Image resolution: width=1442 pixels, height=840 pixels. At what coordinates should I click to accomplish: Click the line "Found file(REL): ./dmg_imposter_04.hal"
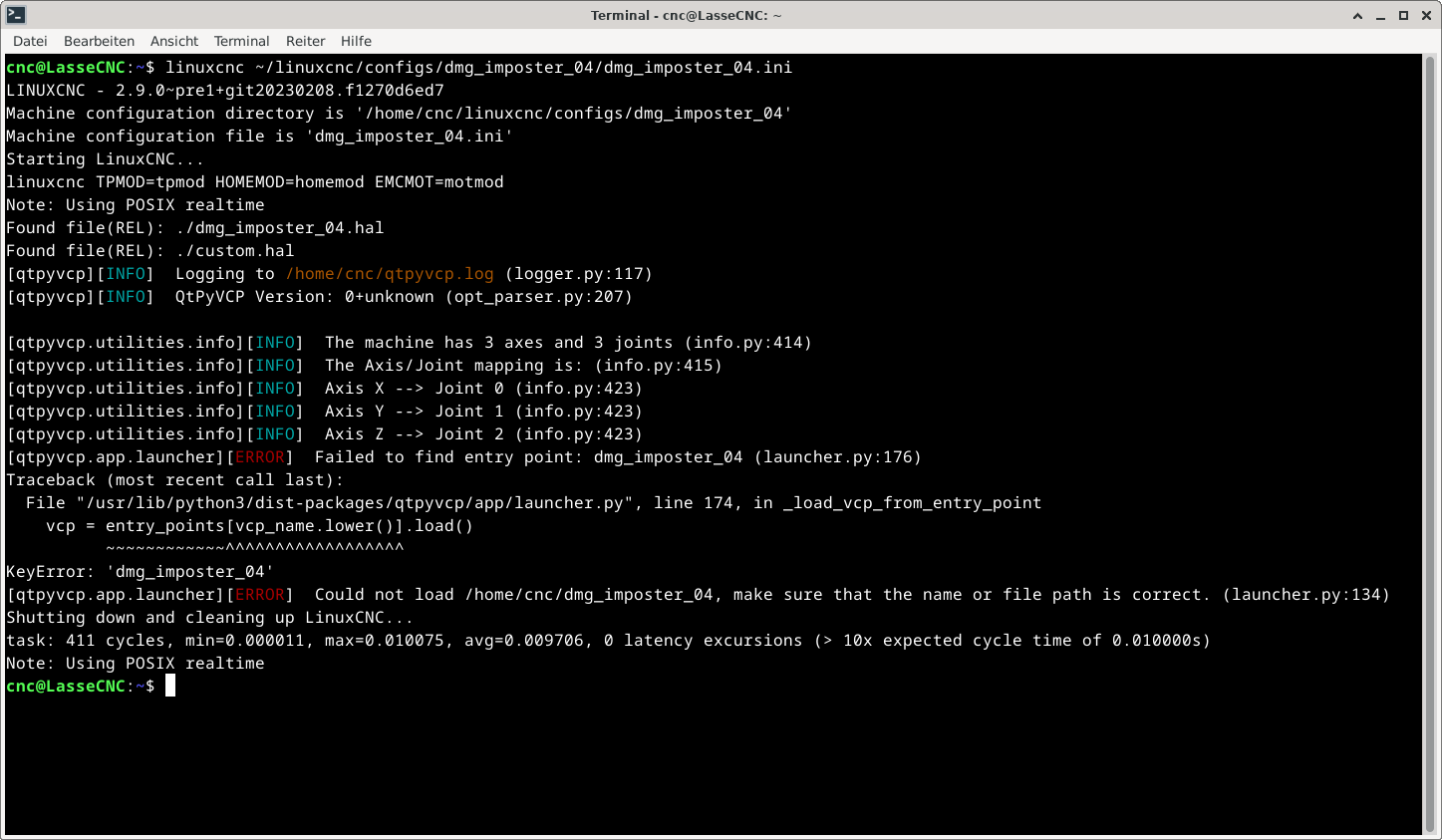coord(195,228)
